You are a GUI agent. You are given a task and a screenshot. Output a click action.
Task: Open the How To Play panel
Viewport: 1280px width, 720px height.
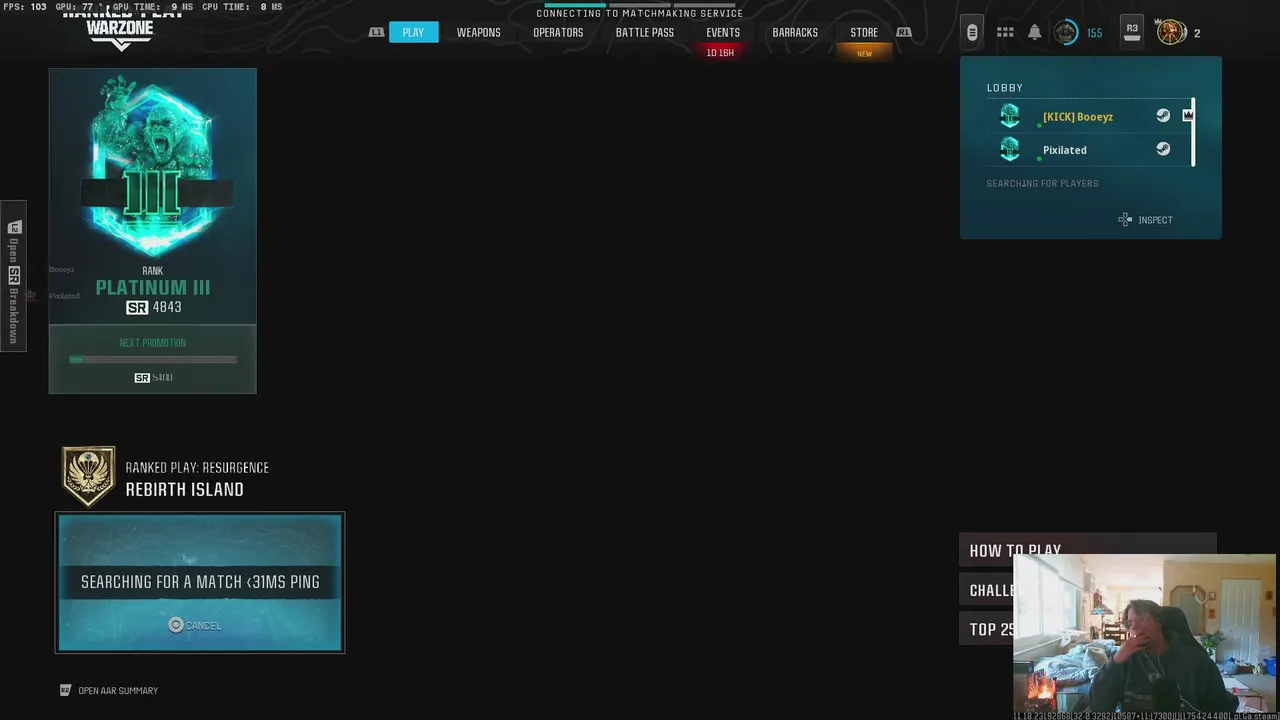[x=1087, y=550]
